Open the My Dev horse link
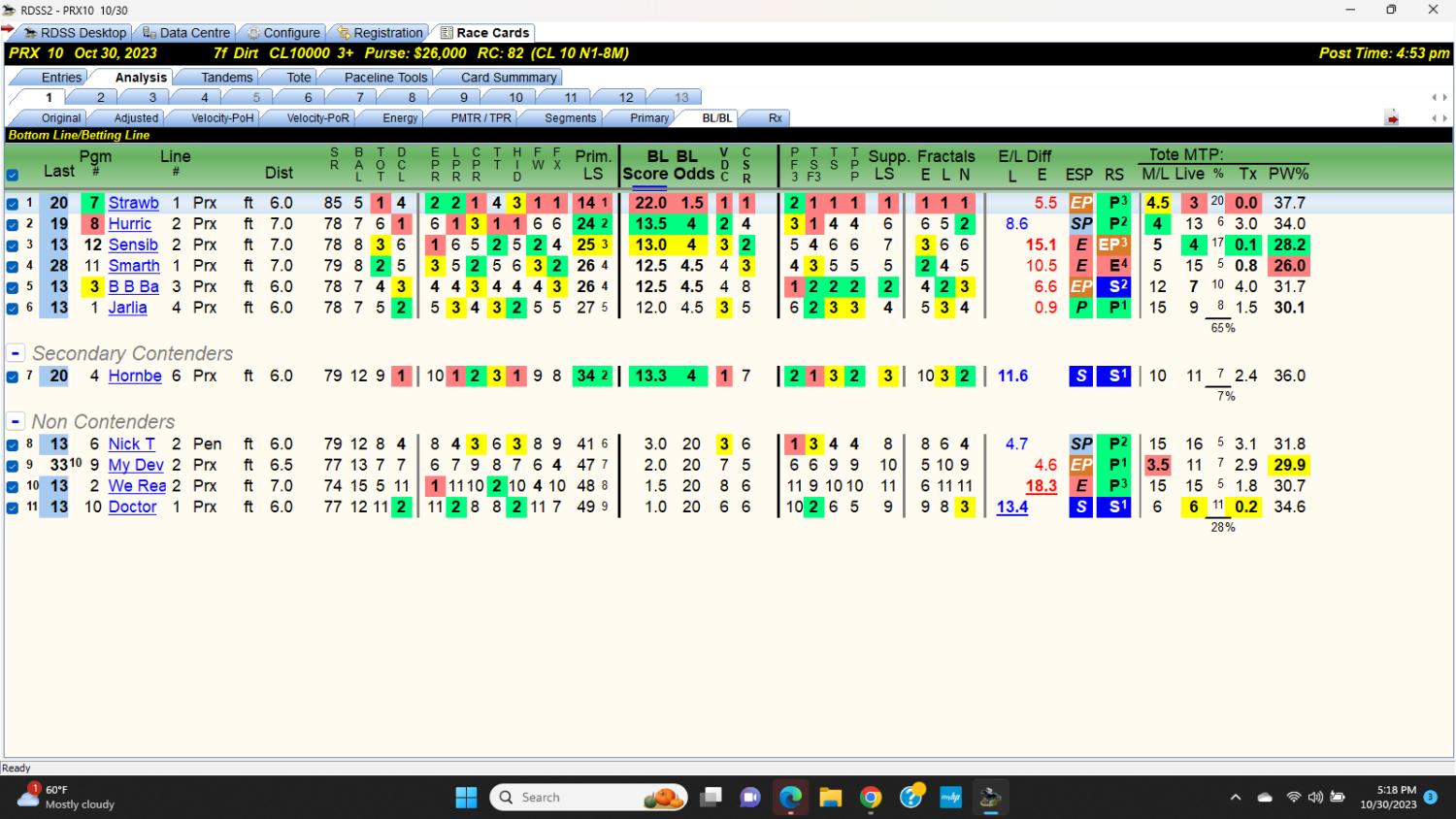 coord(136,466)
